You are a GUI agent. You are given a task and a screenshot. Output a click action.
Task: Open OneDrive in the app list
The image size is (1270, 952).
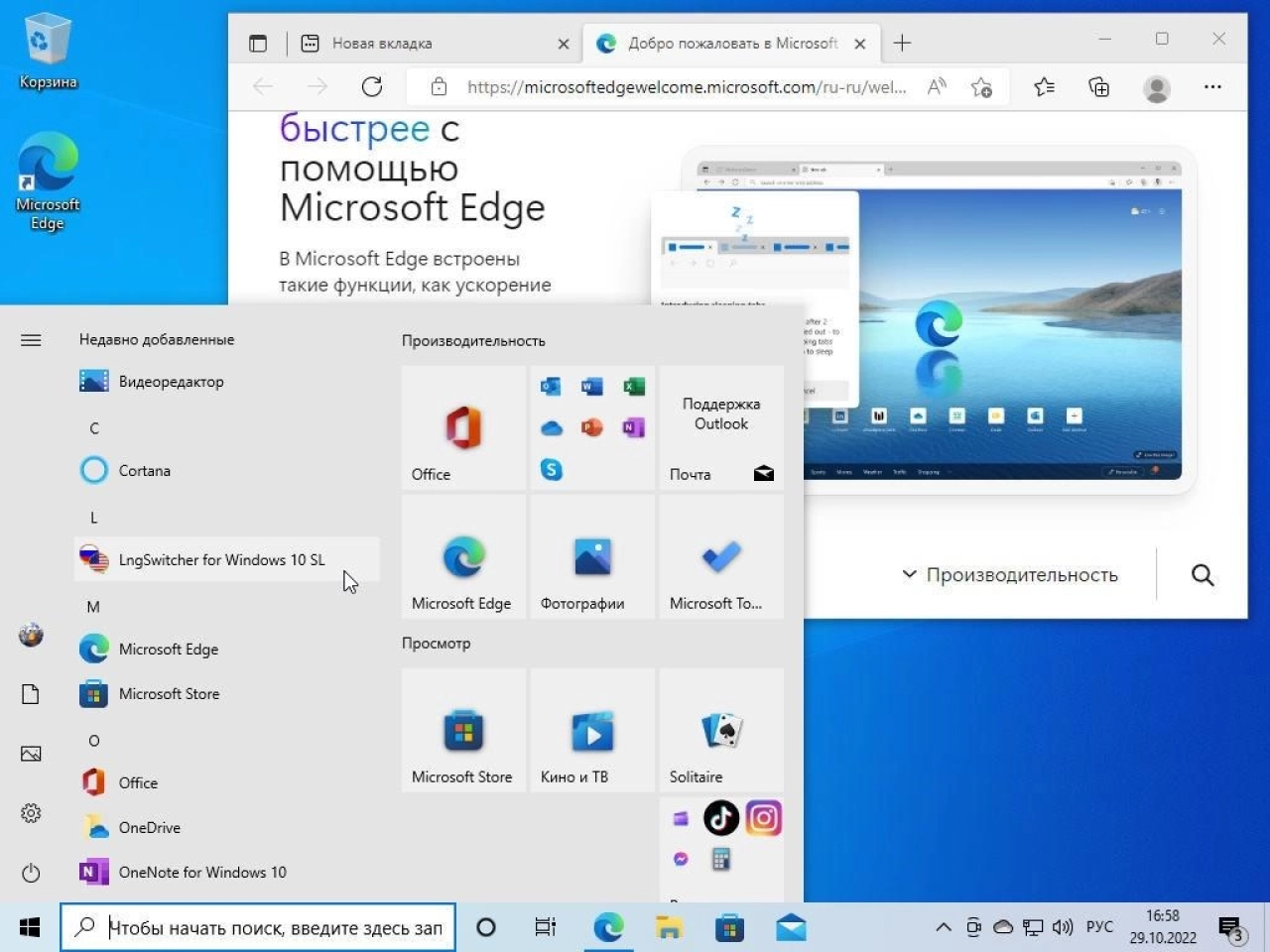pyautogui.click(x=226, y=828)
